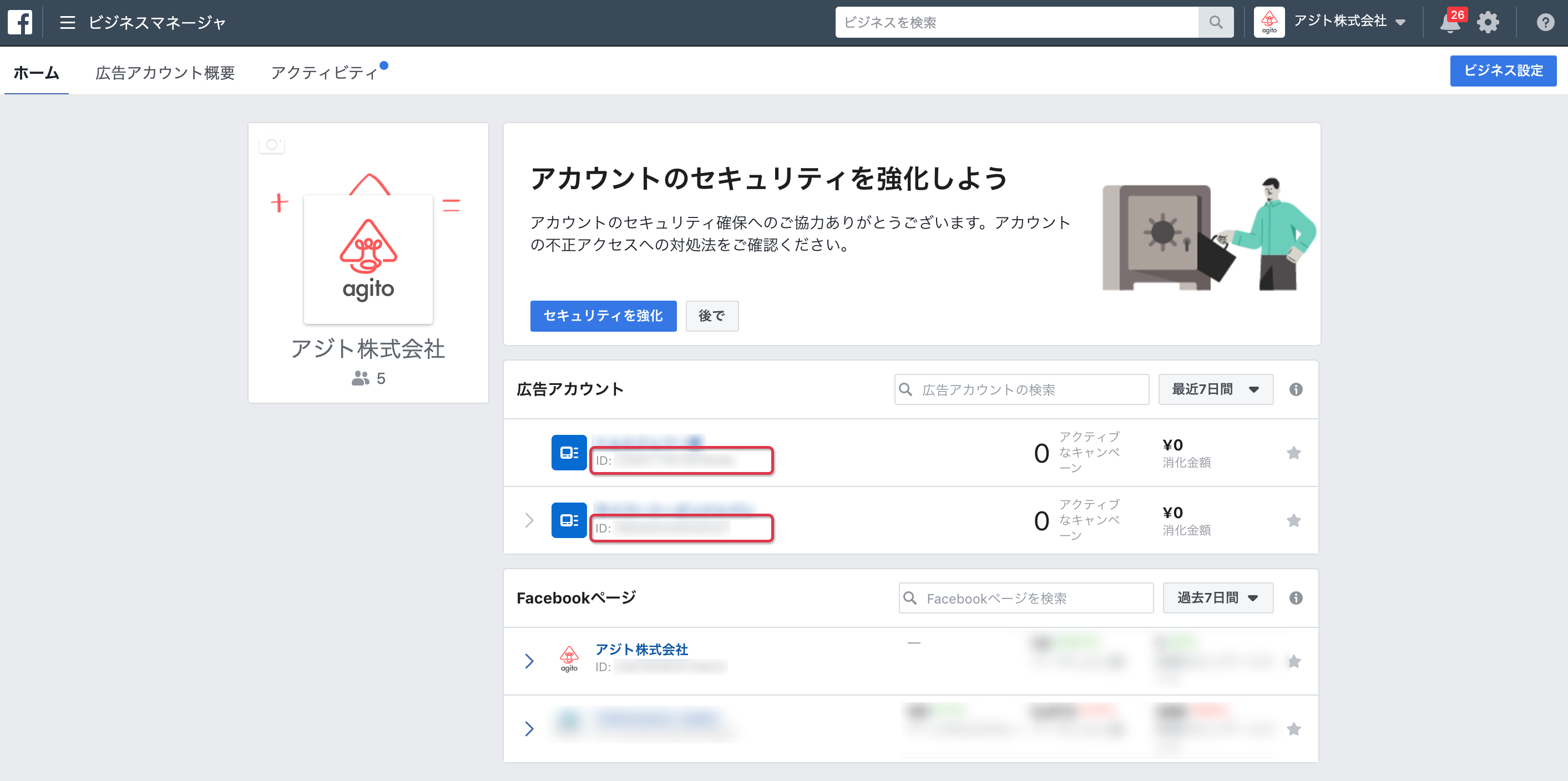Click the agito page icon in Facebookページ list
The width and height of the screenshot is (1568, 781).
pos(569,660)
